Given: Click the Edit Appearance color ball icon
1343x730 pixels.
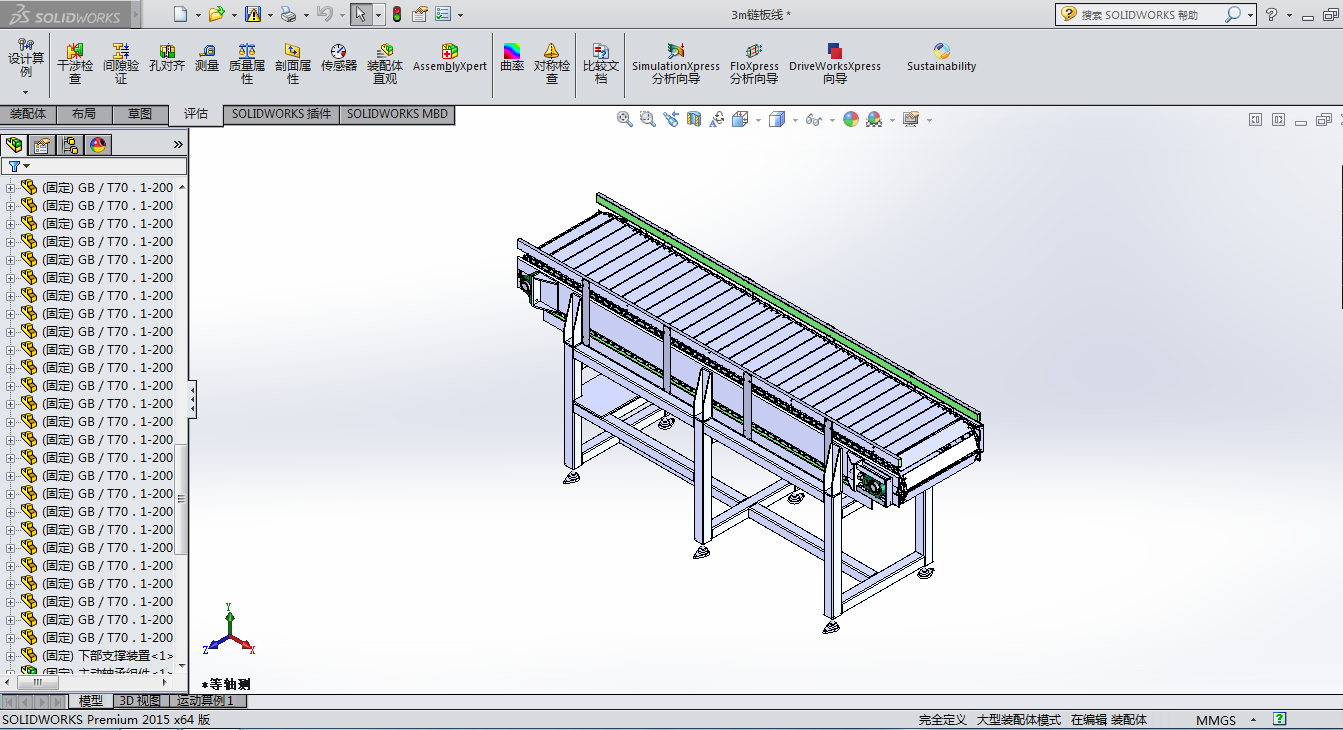Looking at the screenshot, I should coord(850,119).
